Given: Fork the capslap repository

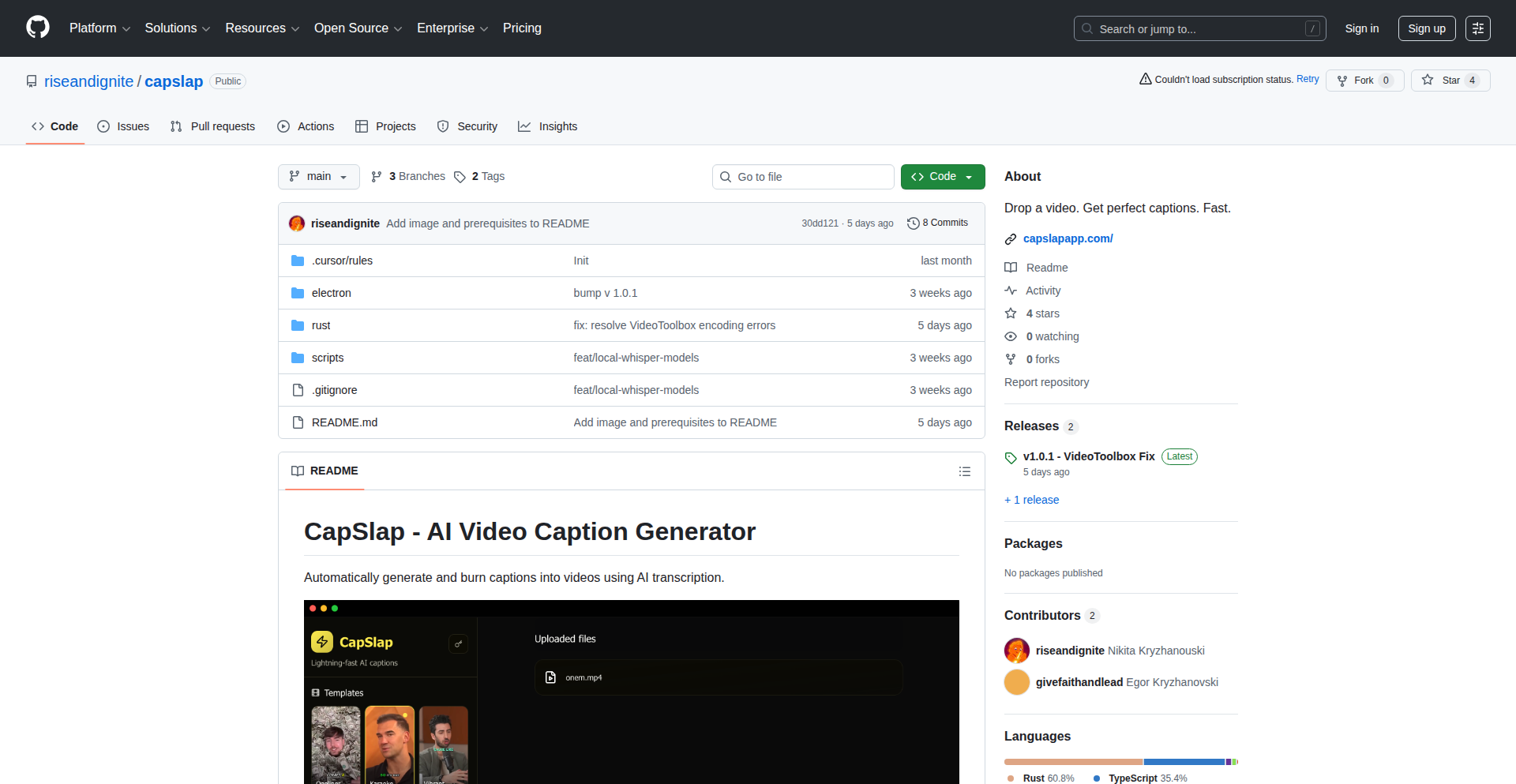Looking at the screenshot, I should point(1364,81).
